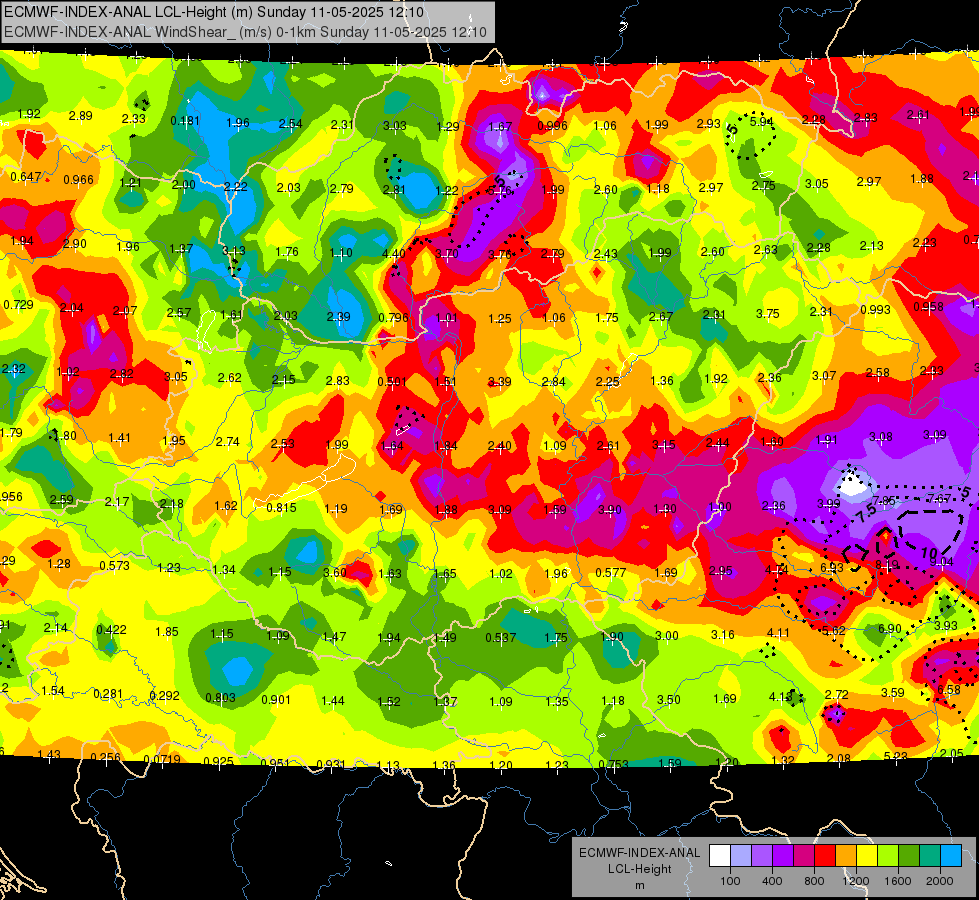Viewport: 979px width, 900px height.
Task: Click the wind shear value 0.993
Action: click(875, 310)
